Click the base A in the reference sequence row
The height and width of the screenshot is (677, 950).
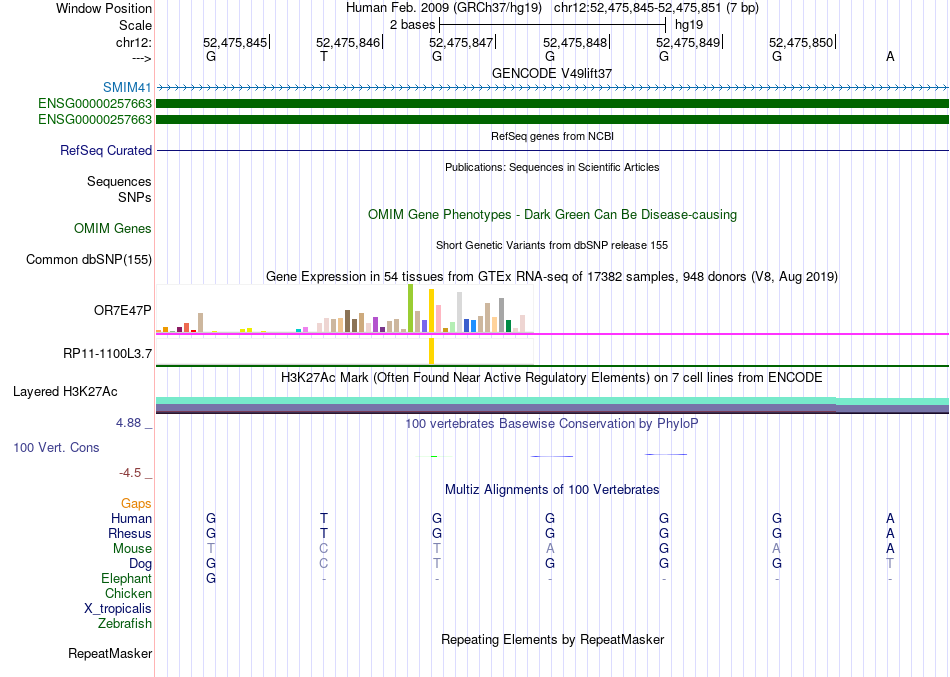tap(890, 56)
